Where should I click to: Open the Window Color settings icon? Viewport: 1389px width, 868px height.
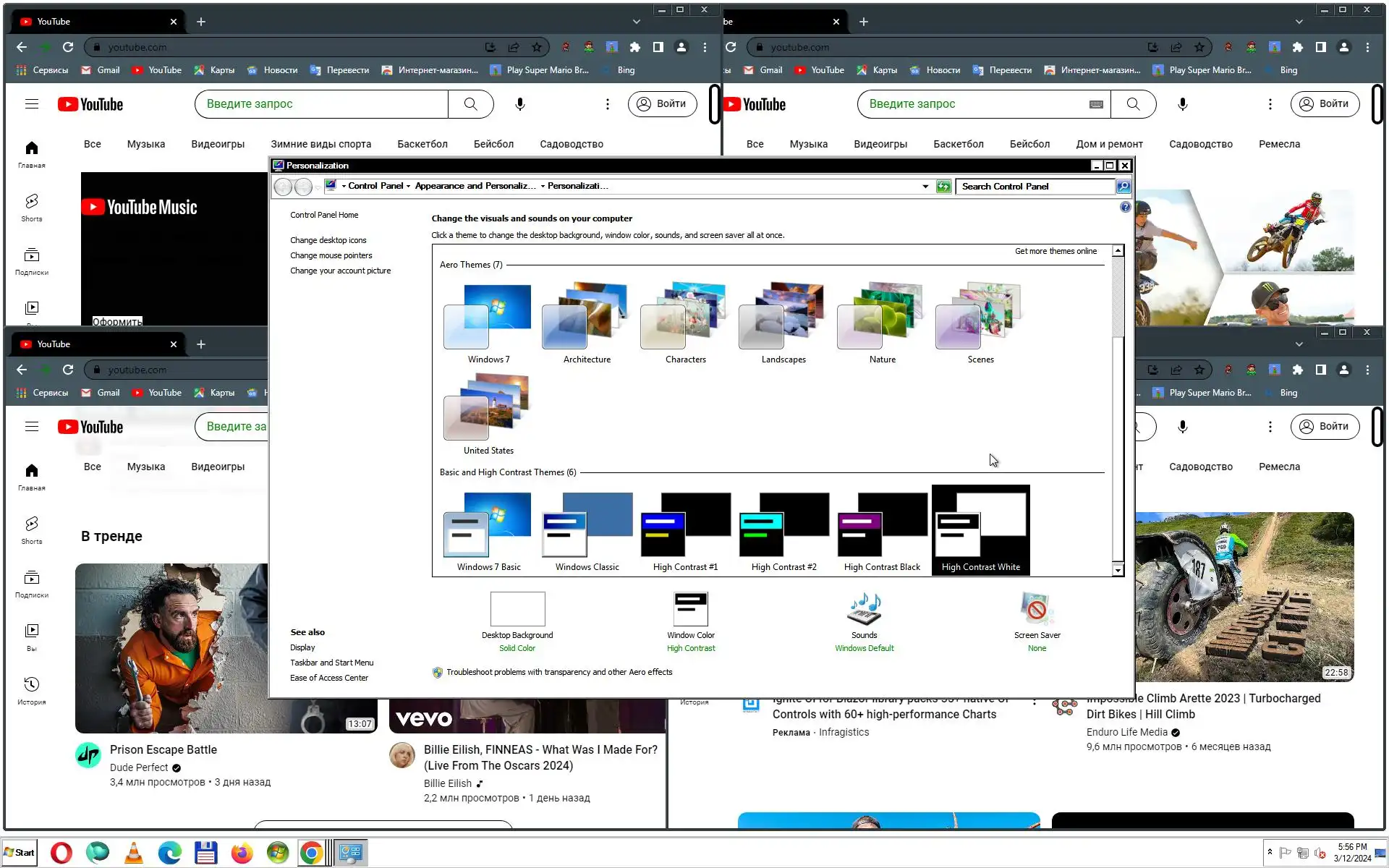coord(690,609)
